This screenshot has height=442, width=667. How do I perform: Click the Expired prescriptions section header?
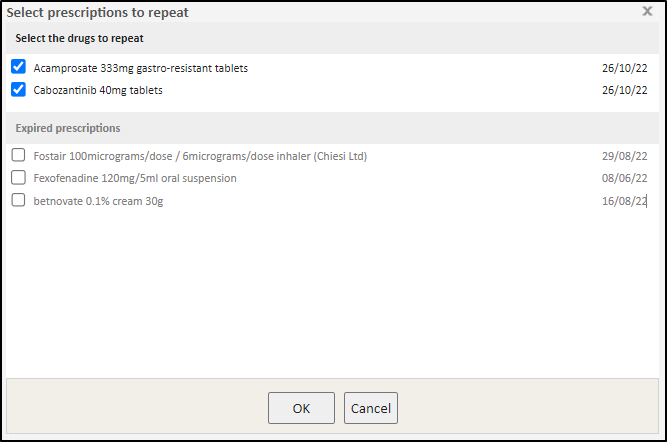point(68,128)
